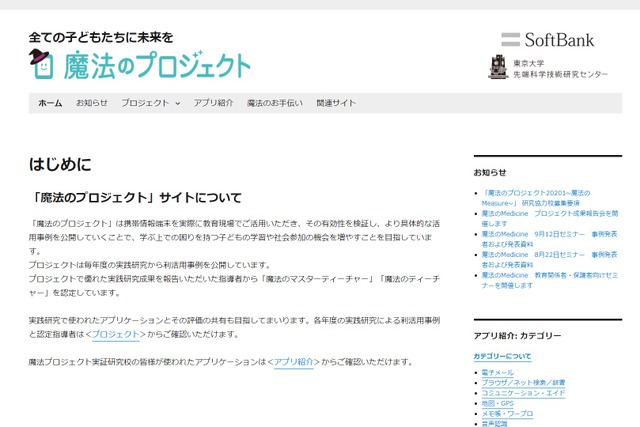
Task: Open the 教育関係者・保護者向けセミナー news link
Action: [x=549, y=280]
